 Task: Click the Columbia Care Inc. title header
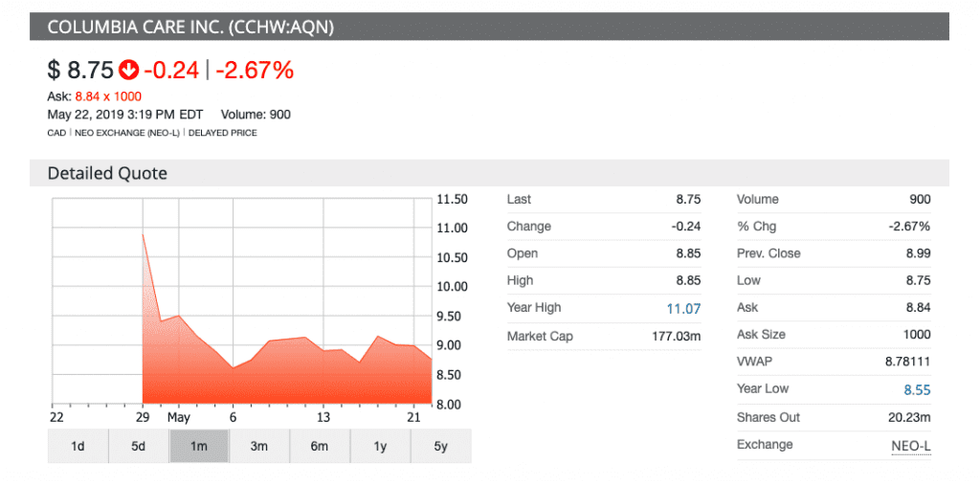(190, 26)
